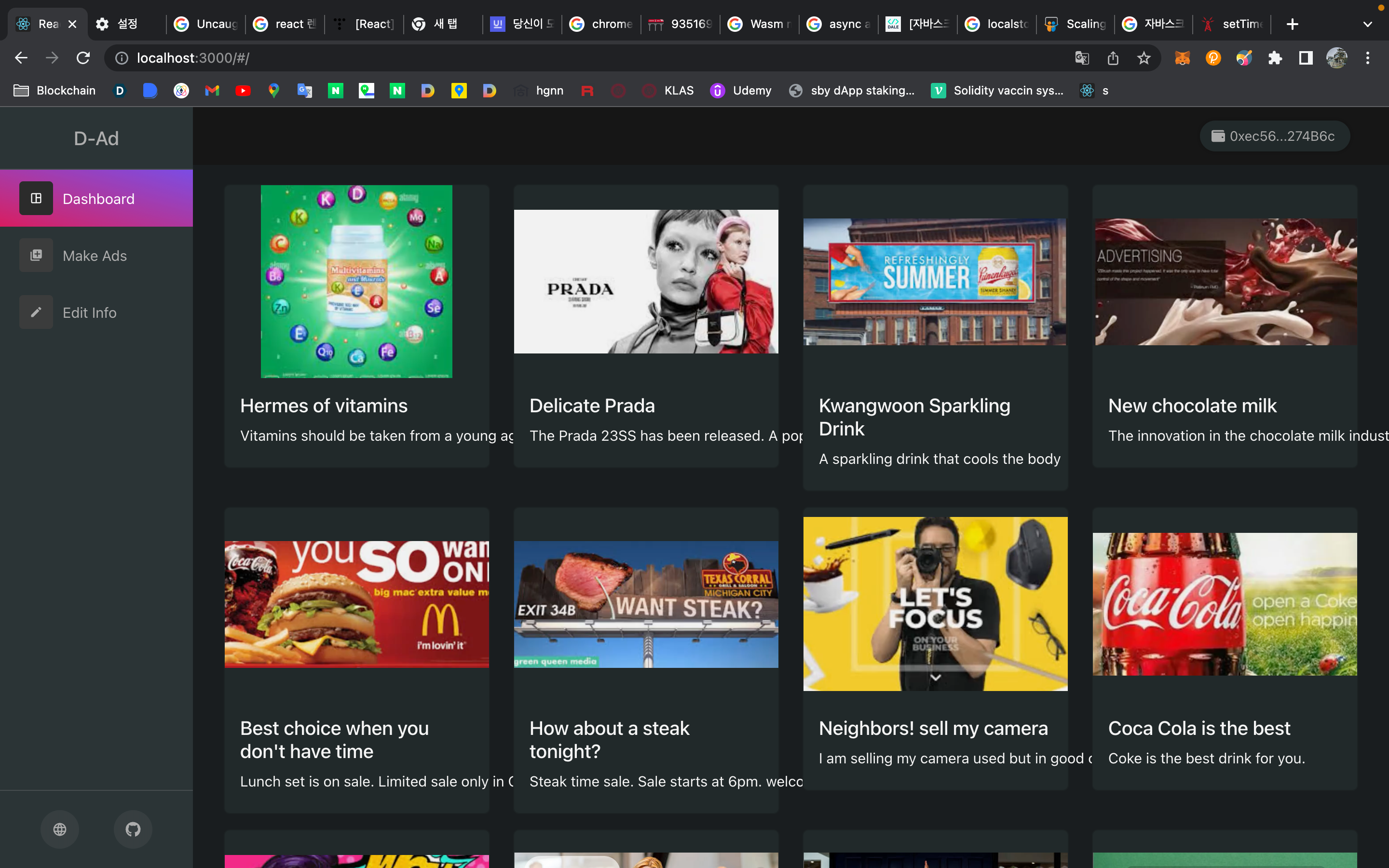Screen dimensions: 1389x868
Task: Expand the tab search chevron dropdown
Action: (x=1367, y=24)
